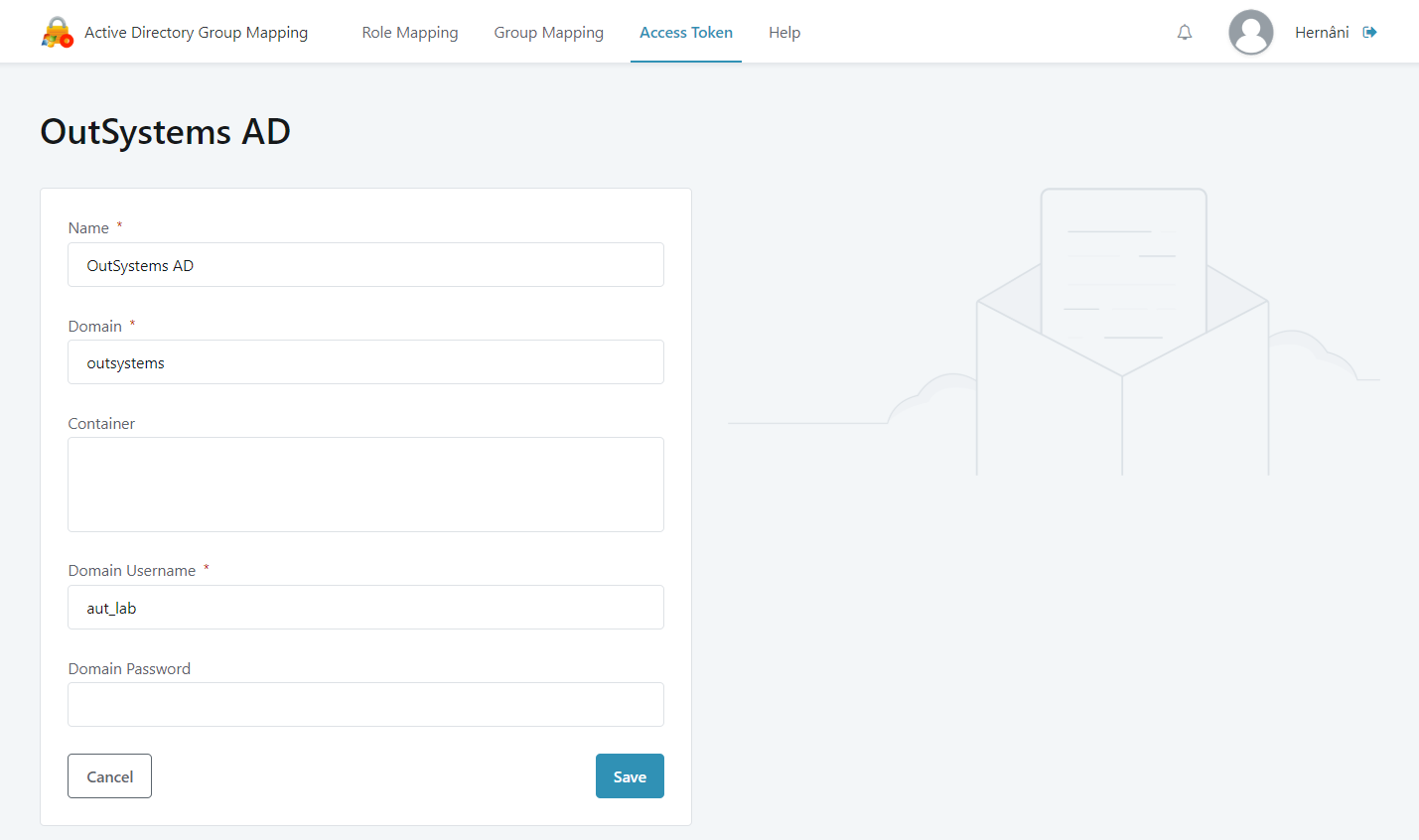This screenshot has width=1419, height=840.
Task: Open the notifications bell
Action: [x=1185, y=33]
